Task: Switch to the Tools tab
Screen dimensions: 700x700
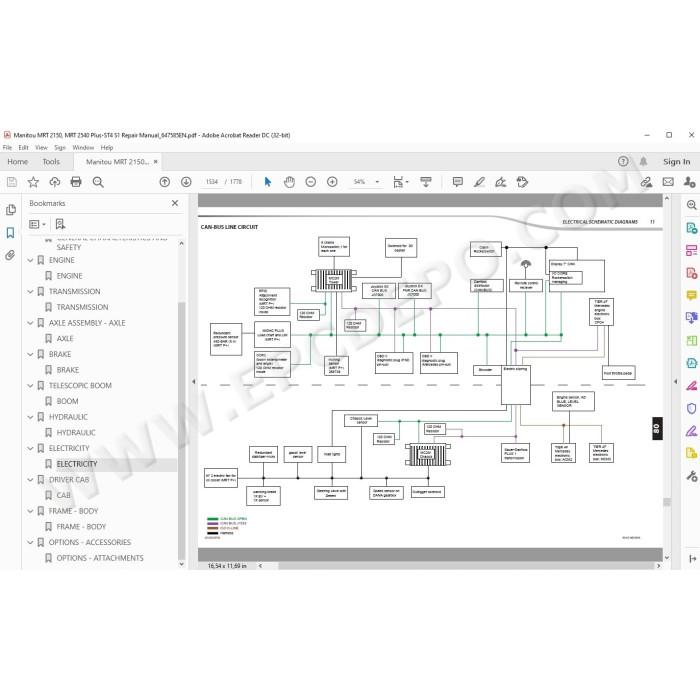Action: (51, 162)
